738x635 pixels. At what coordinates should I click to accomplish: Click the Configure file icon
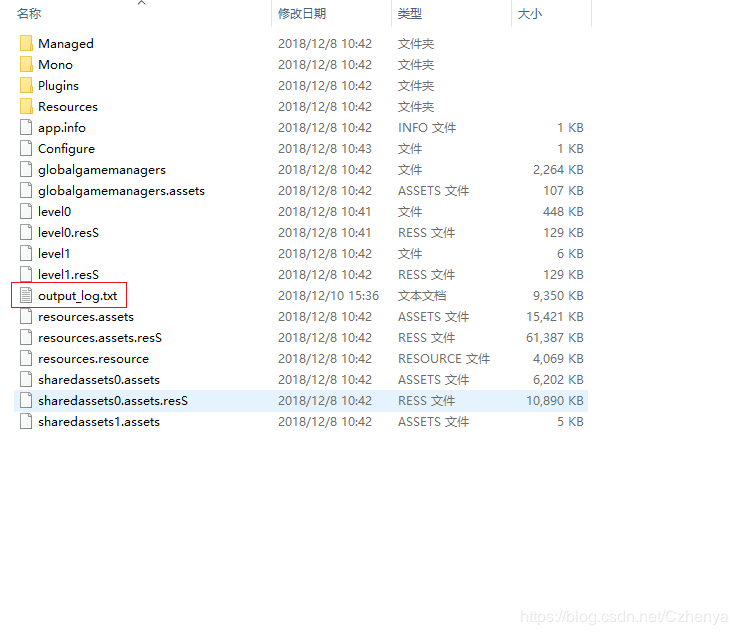point(26,148)
